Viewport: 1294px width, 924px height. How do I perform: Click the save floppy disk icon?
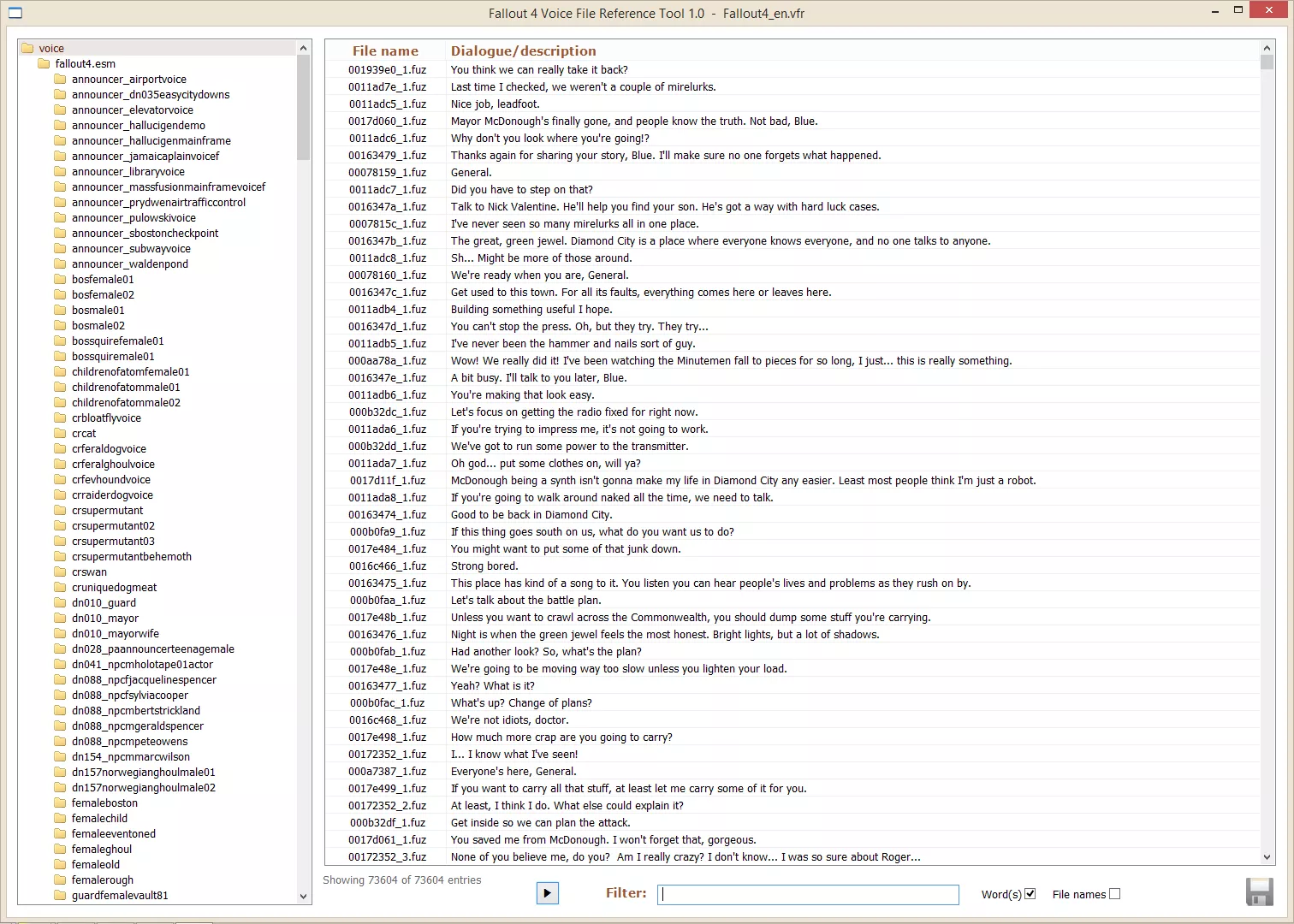[x=1260, y=891]
